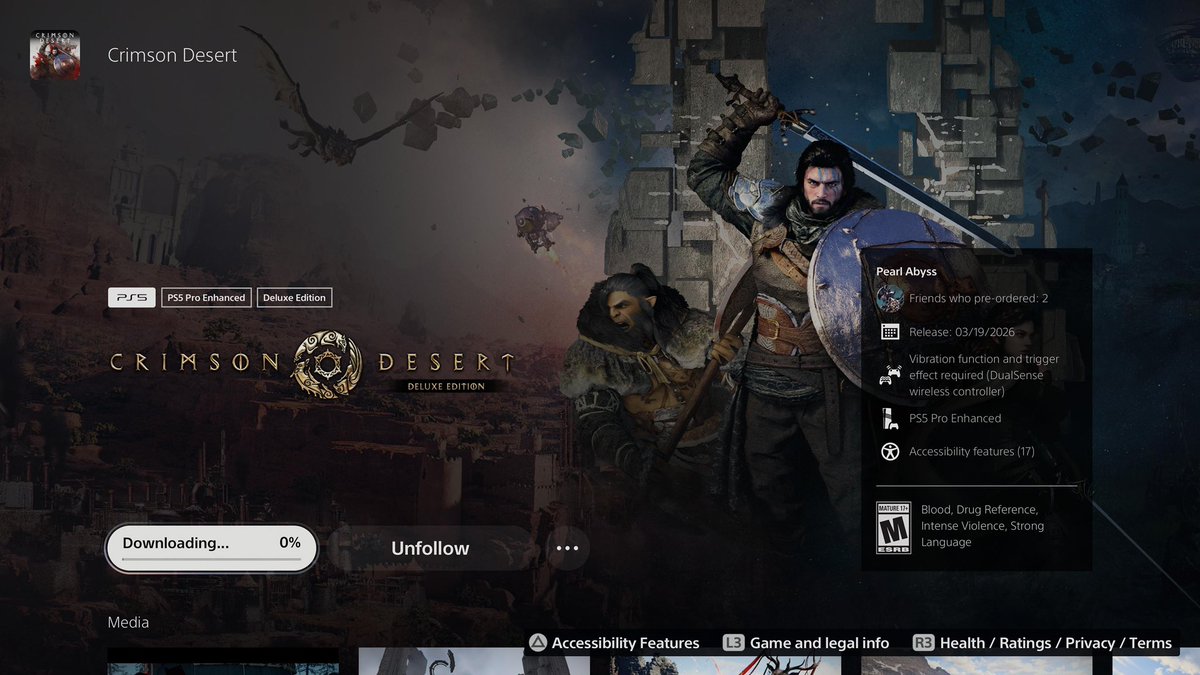Viewport: 1200px width, 675px height.
Task: Click the Crimson Desert Deluxe Edition logo
Action: tap(312, 364)
